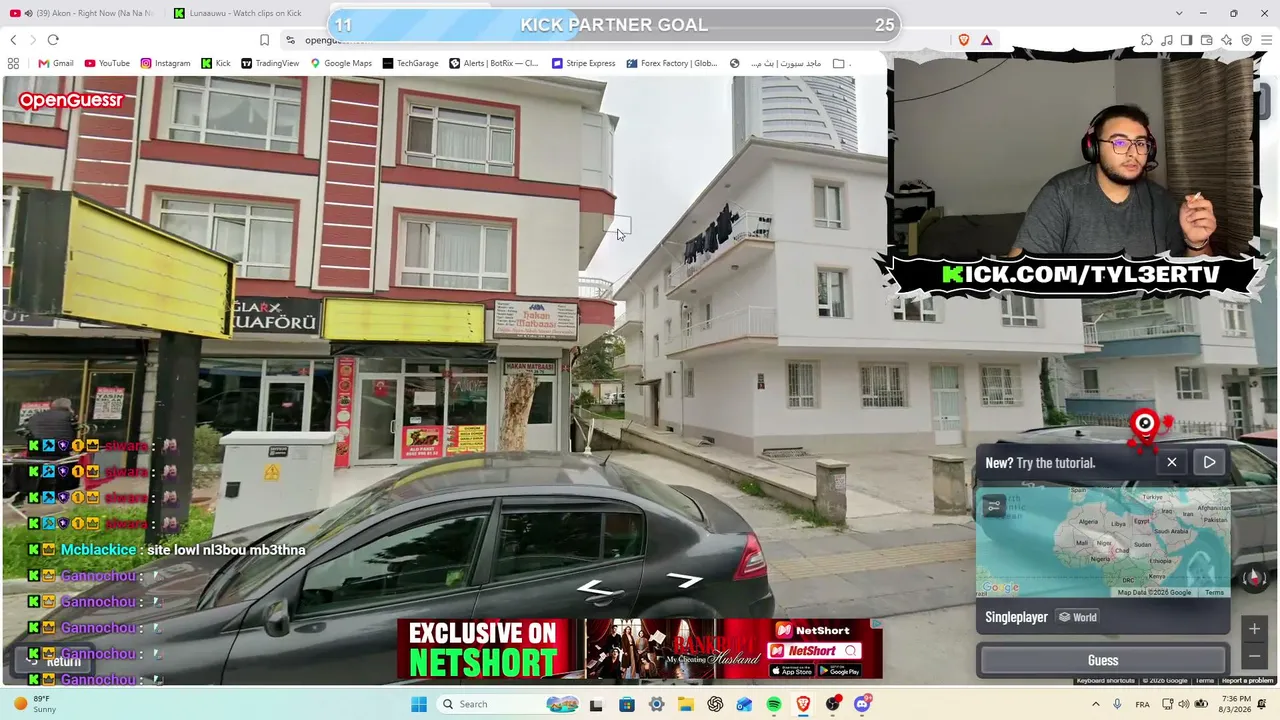1280x720 pixels.
Task: Open the media control music-note icon
Action: coord(1167,40)
